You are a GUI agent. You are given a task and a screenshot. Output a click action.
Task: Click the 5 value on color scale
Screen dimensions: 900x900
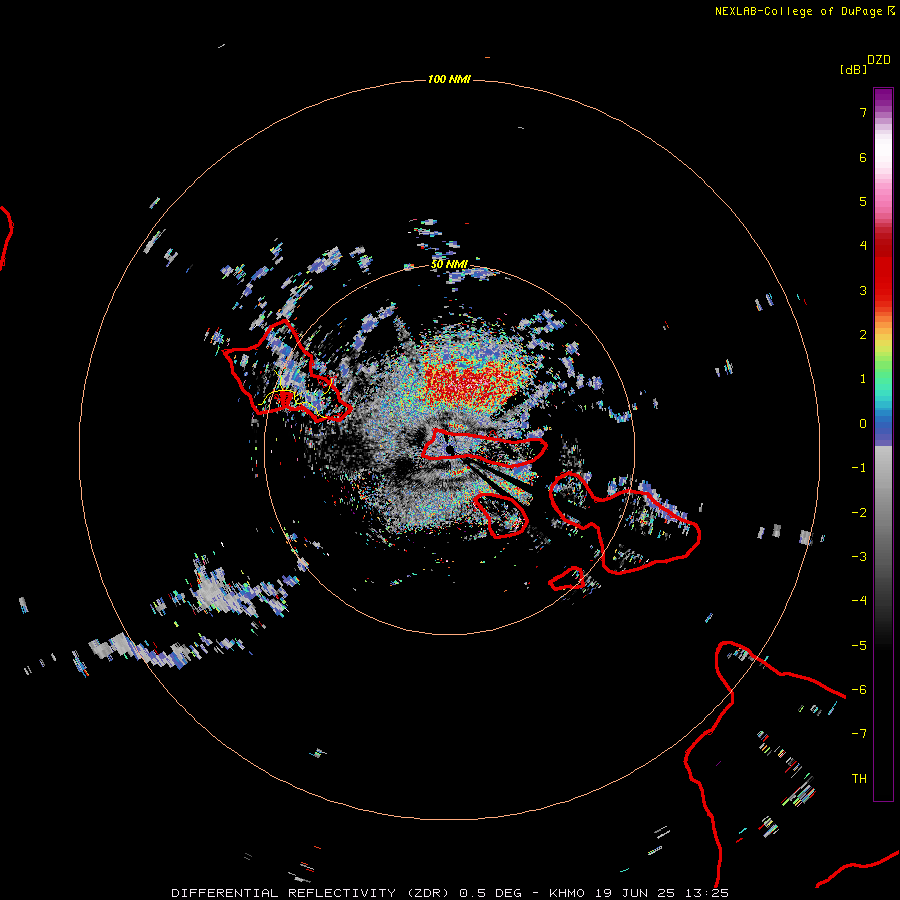(863, 201)
